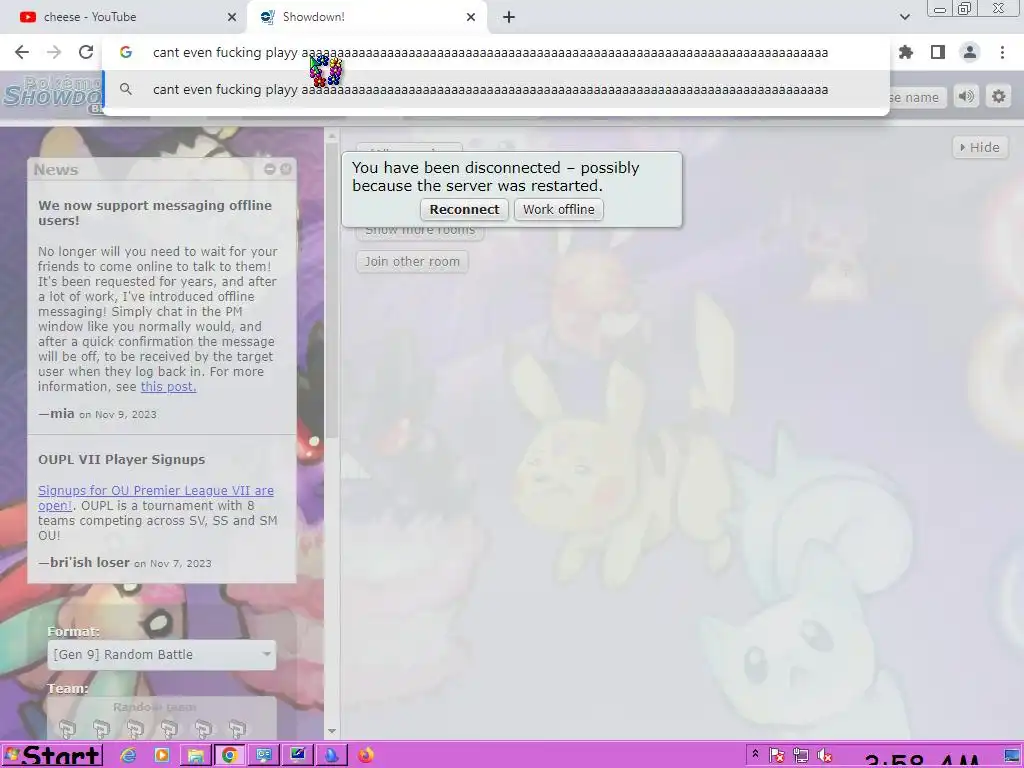Open a new browser tab

point(509,17)
